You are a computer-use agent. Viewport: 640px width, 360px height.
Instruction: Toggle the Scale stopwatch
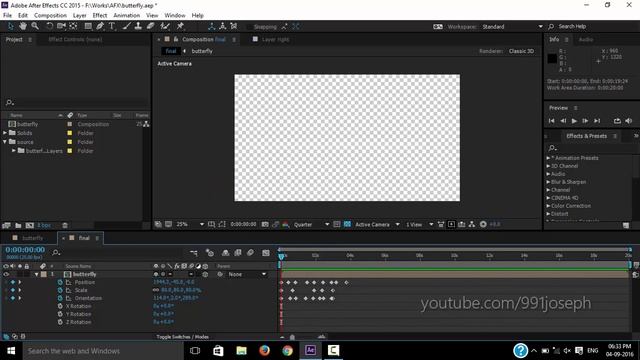click(60, 290)
